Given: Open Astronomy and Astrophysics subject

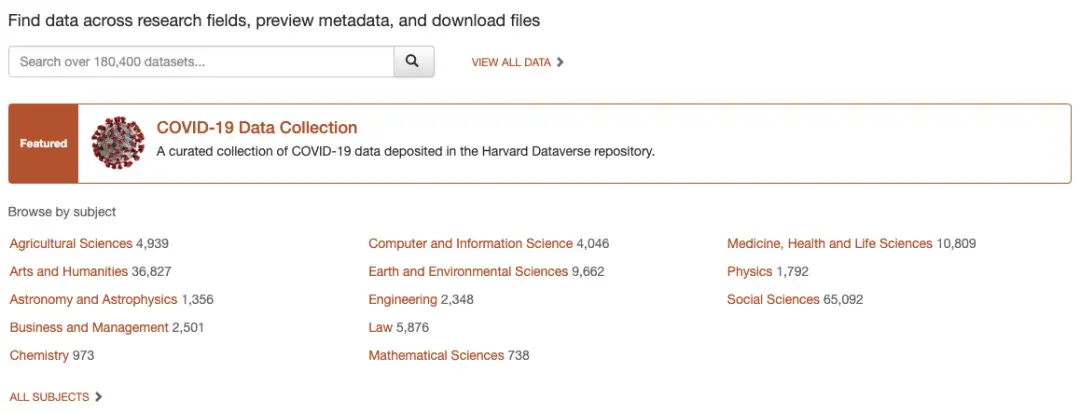Looking at the screenshot, I should click(93, 299).
